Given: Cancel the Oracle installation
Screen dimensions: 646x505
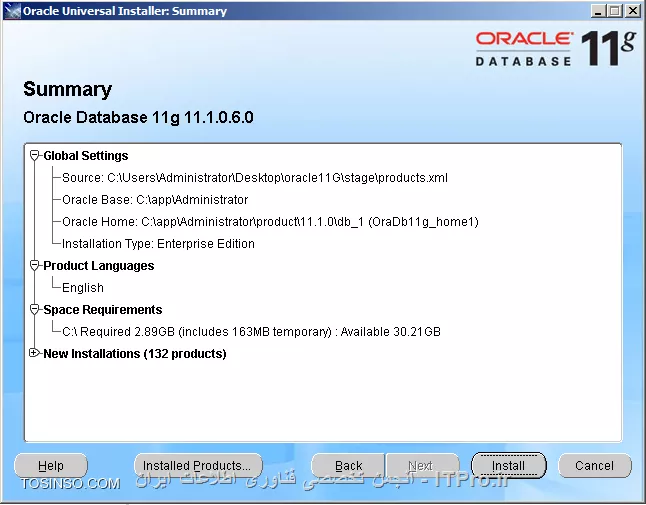Looking at the screenshot, I should pyautogui.click(x=595, y=466).
